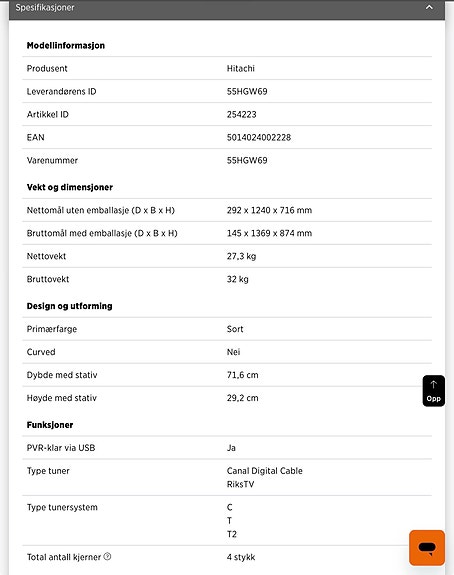
Task: Click the Modellinformasjon heading
Action: click(x=66, y=45)
